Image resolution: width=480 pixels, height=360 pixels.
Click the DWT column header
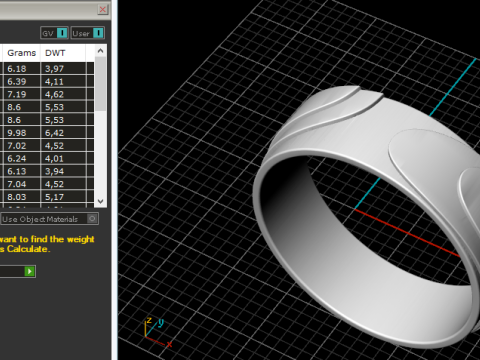[63, 53]
